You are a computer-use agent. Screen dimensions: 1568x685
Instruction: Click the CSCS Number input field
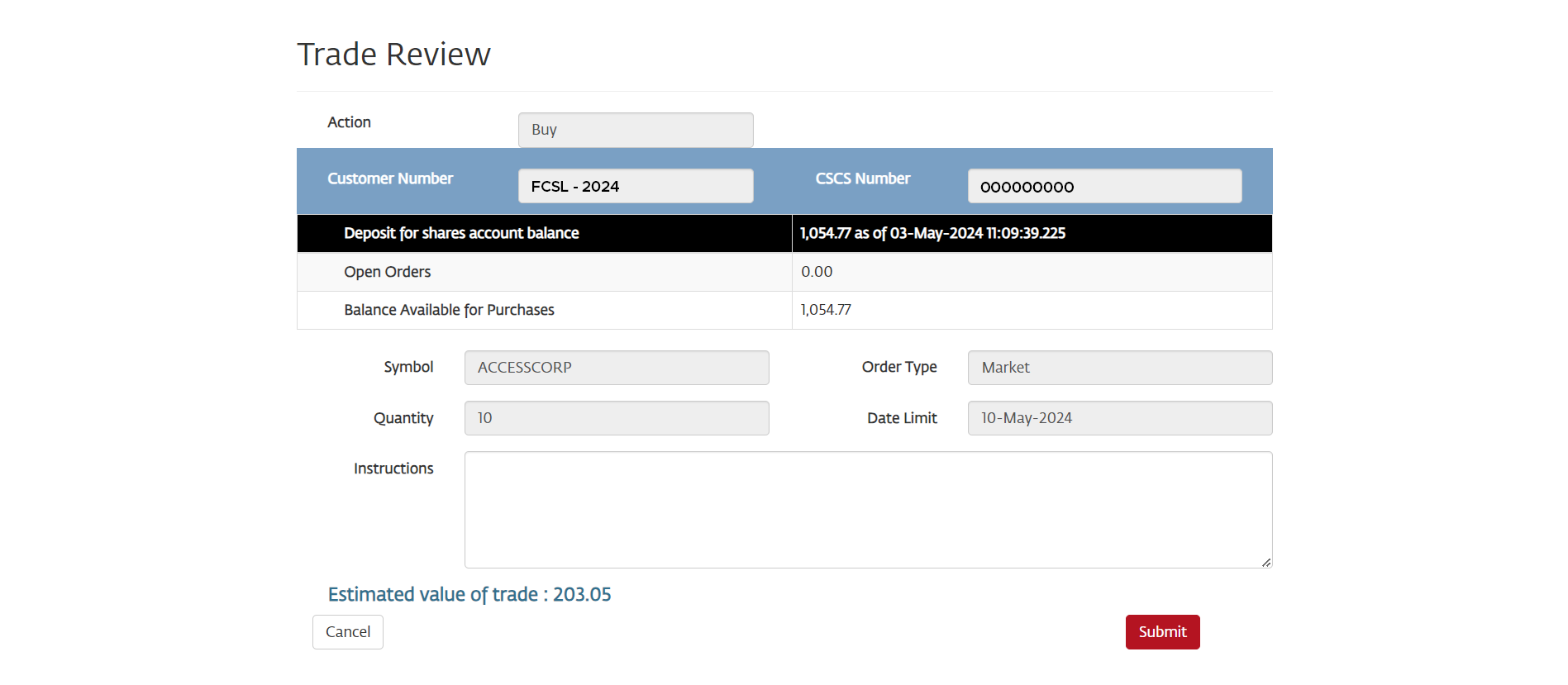point(1103,186)
